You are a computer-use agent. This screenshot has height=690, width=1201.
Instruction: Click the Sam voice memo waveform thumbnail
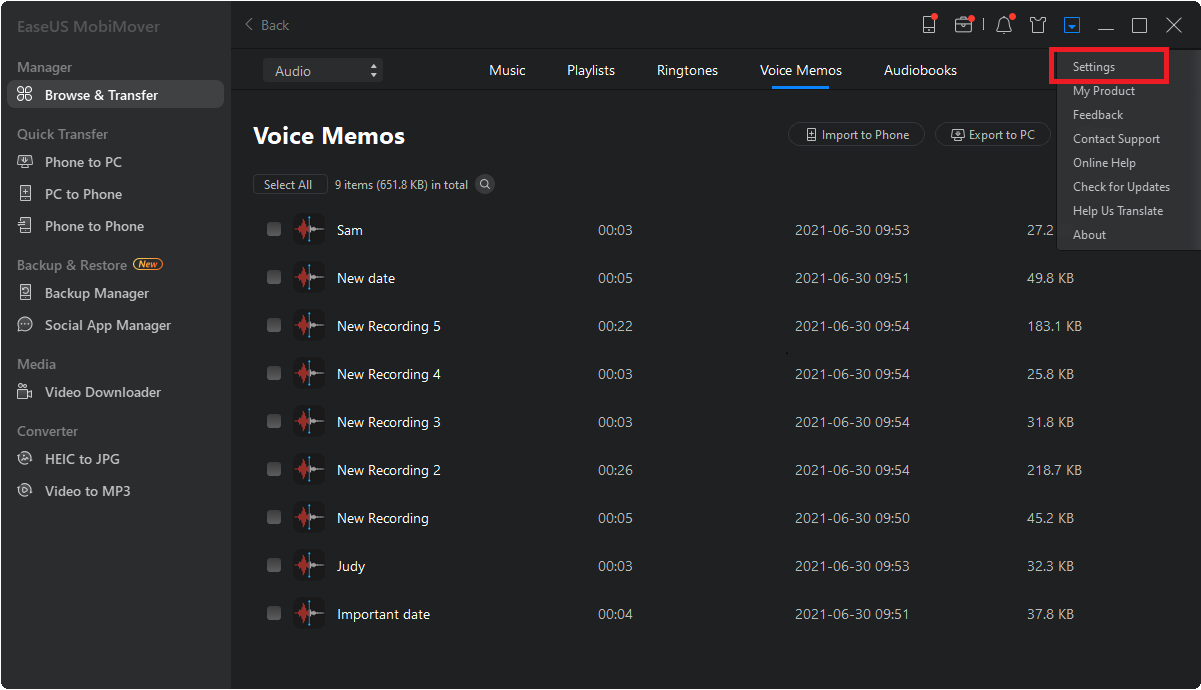(309, 230)
